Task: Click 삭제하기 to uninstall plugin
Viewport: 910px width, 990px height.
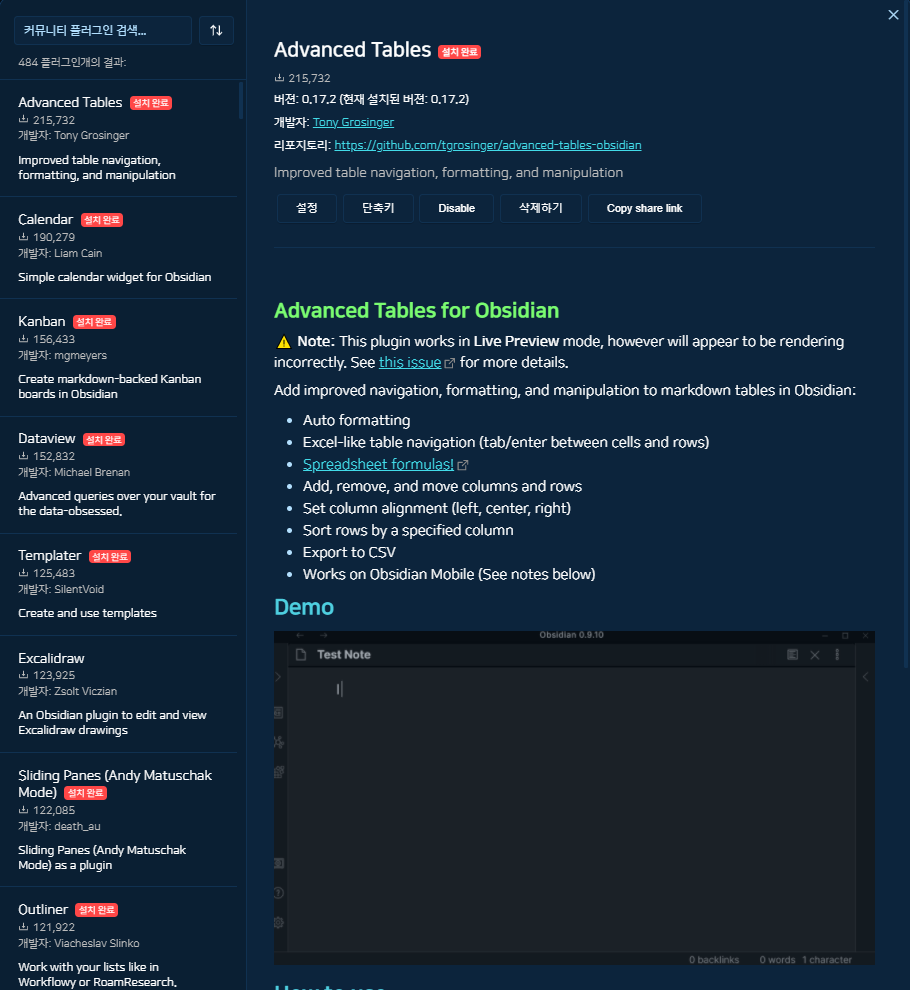Action: tap(541, 208)
